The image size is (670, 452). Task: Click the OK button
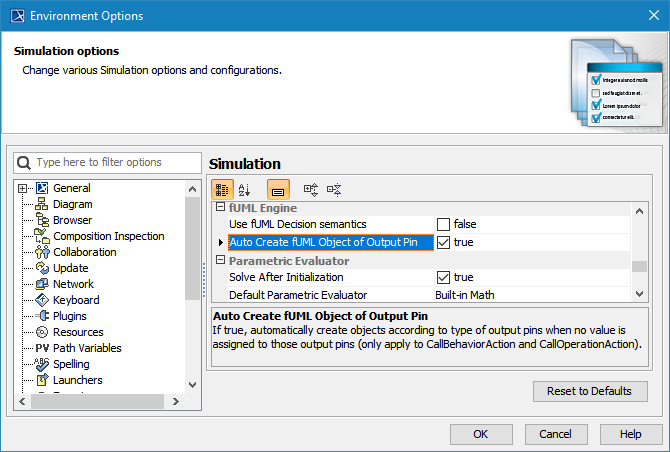coord(481,434)
